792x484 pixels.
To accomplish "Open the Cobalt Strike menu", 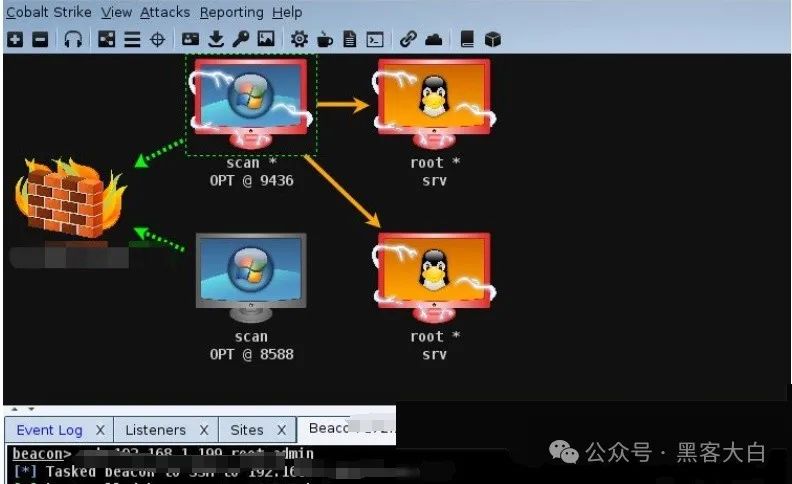I will [49, 12].
